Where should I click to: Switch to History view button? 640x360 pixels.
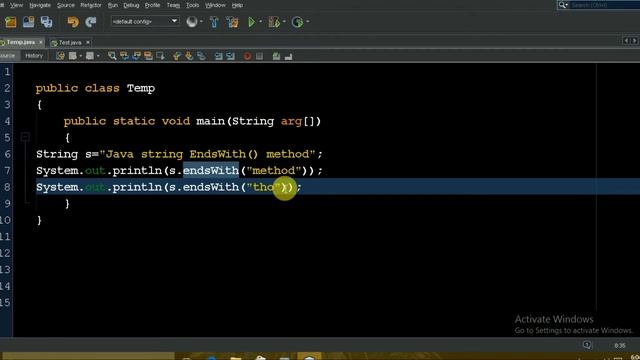point(34,56)
